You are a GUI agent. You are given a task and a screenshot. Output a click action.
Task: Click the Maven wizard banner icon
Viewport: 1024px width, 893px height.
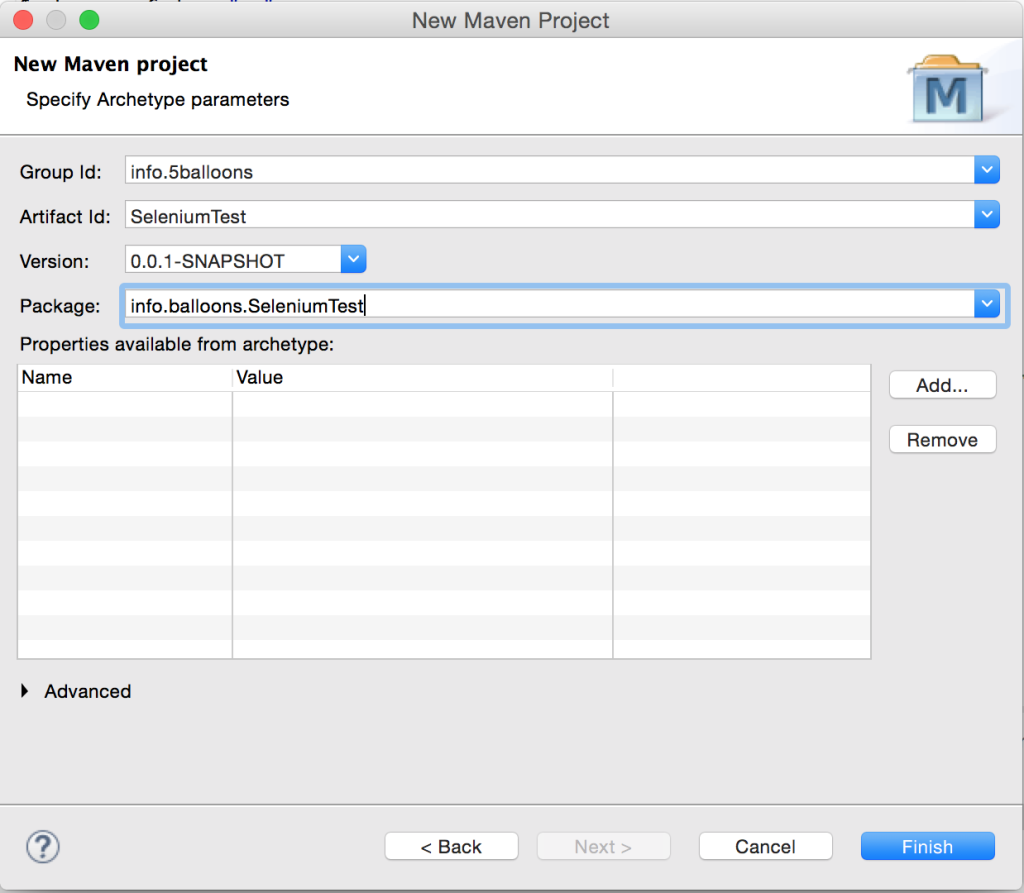[945, 90]
